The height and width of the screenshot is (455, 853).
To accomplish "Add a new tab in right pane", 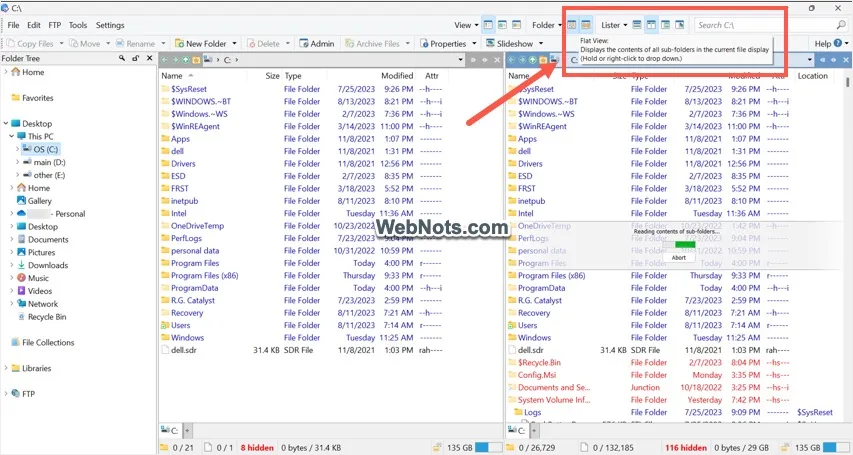I will point(534,431).
